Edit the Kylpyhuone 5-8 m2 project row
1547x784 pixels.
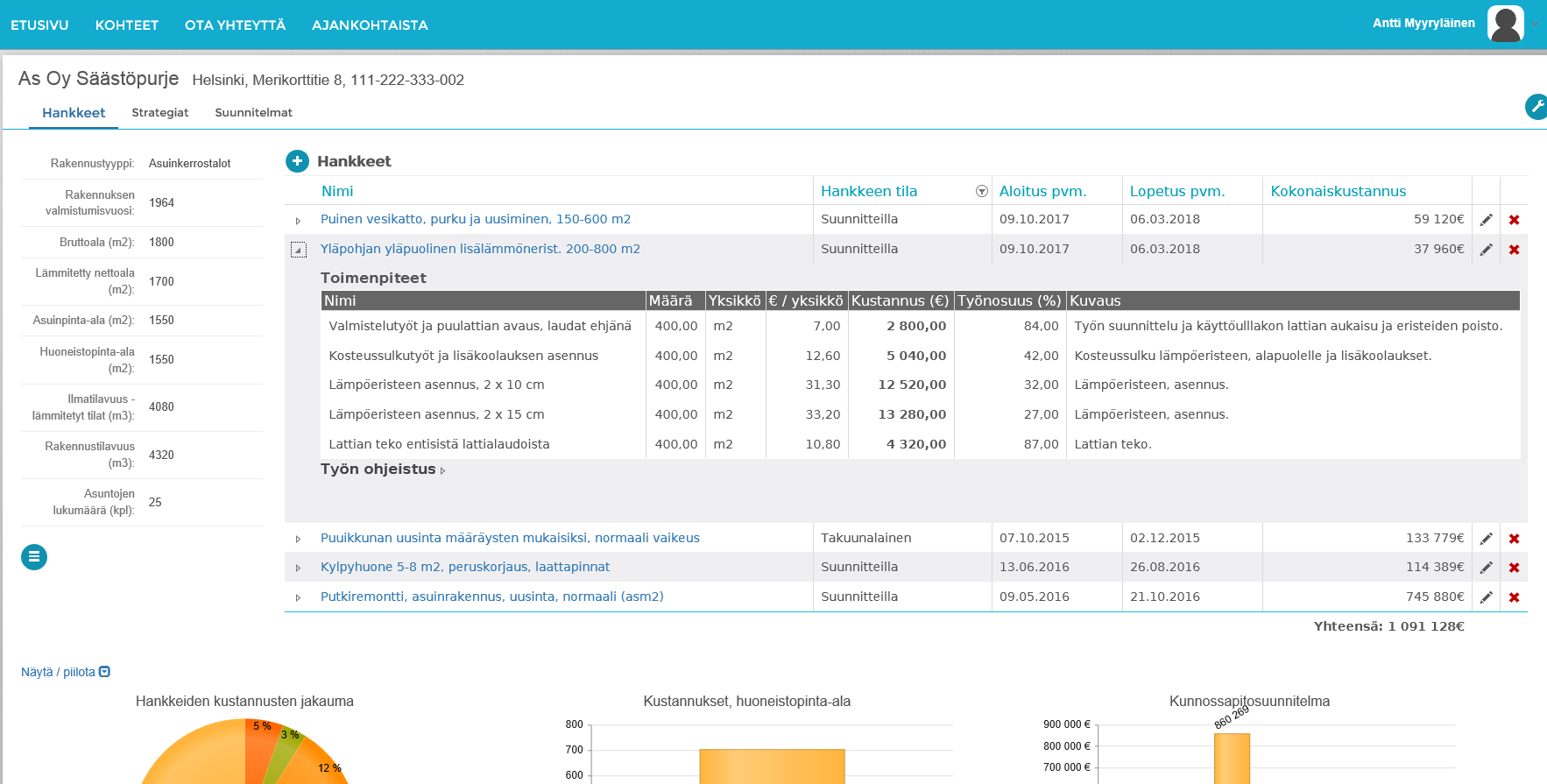click(1487, 568)
